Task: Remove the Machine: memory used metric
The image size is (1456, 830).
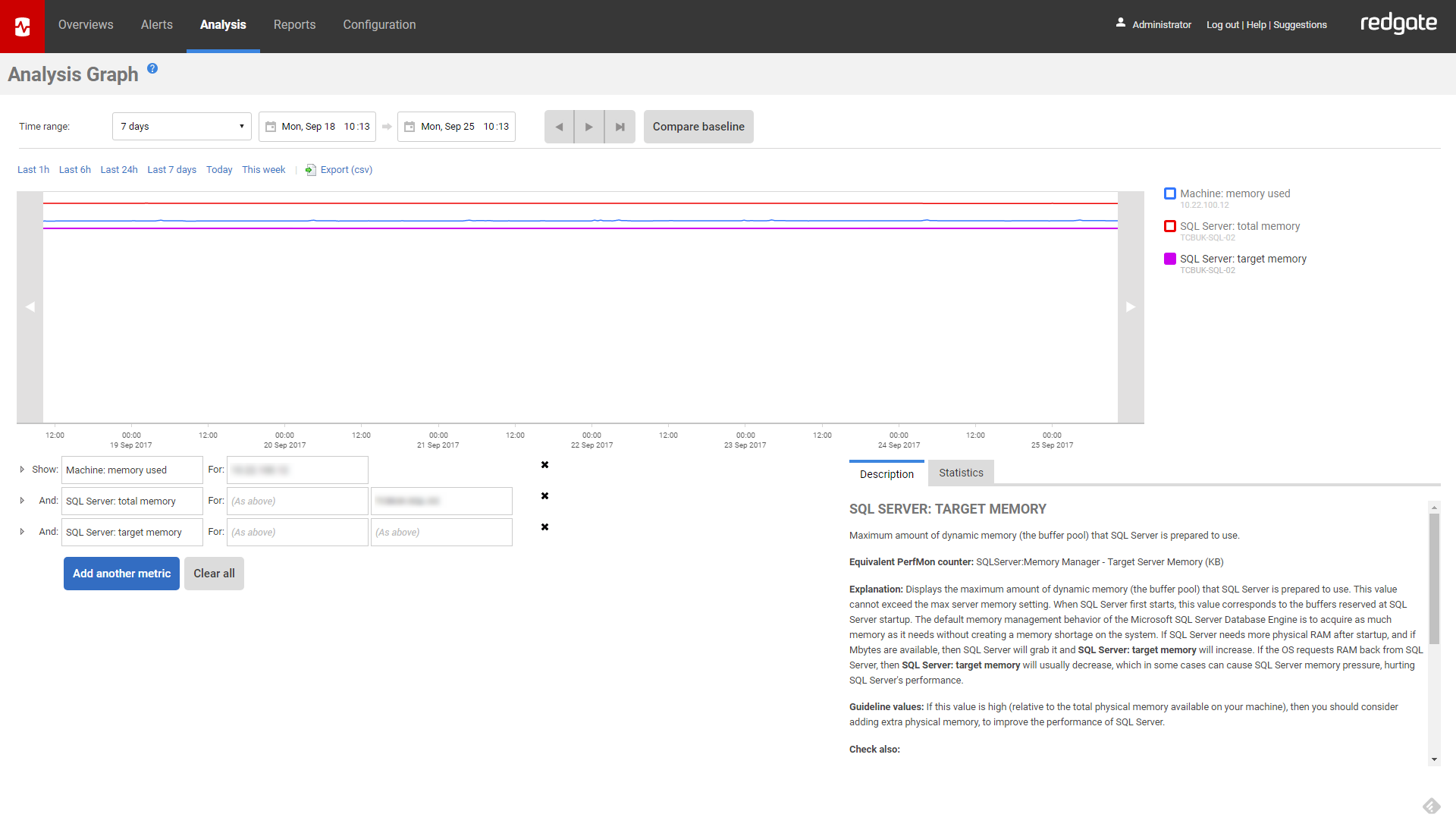Action: (x=544, y=465)
